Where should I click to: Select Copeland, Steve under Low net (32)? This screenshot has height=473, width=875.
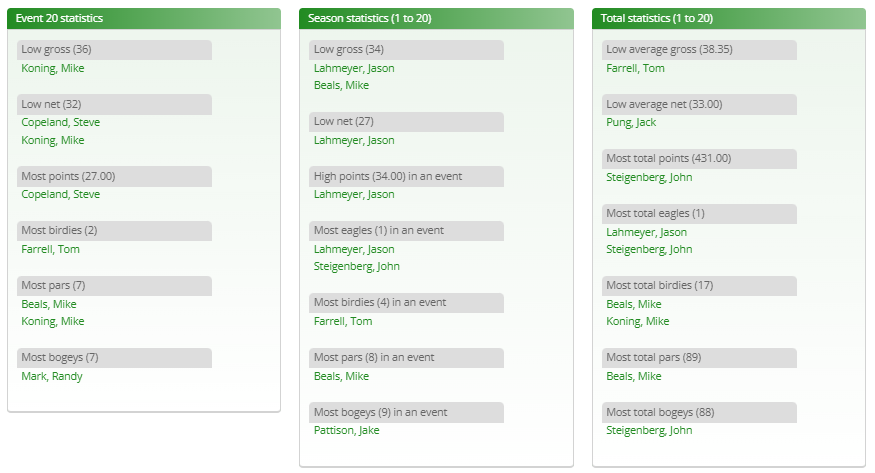click(x=60, y=122)
